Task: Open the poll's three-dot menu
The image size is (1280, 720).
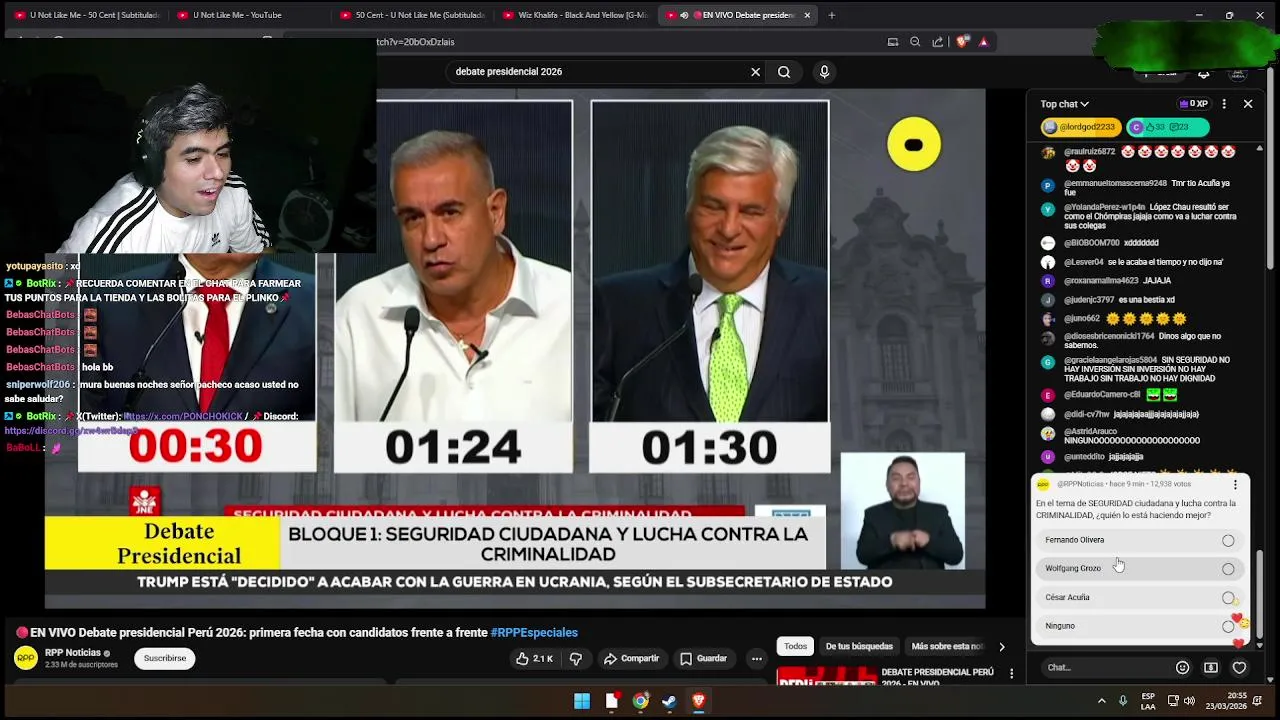Action: coord(1235,484)
